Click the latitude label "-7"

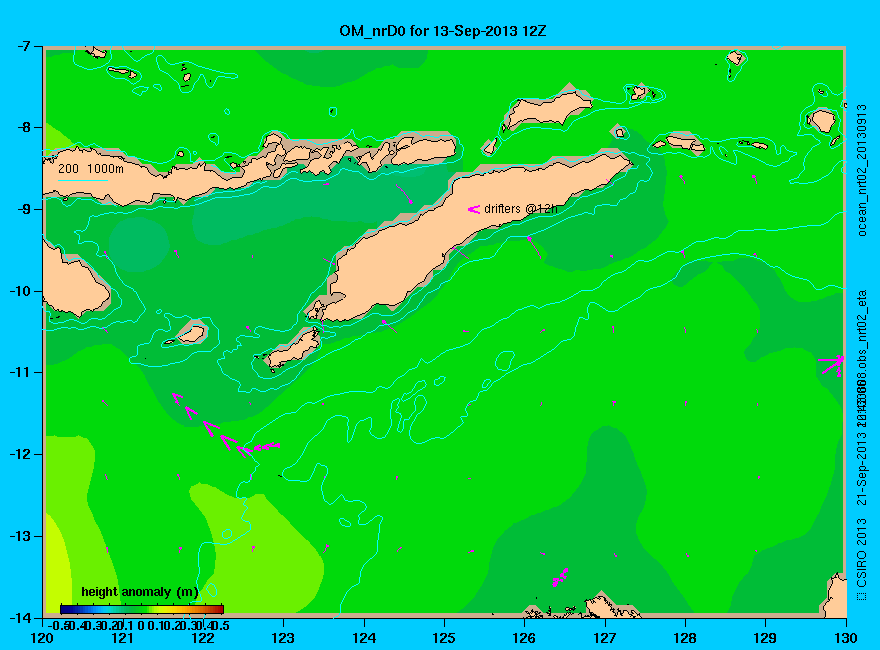coord(25,47)
